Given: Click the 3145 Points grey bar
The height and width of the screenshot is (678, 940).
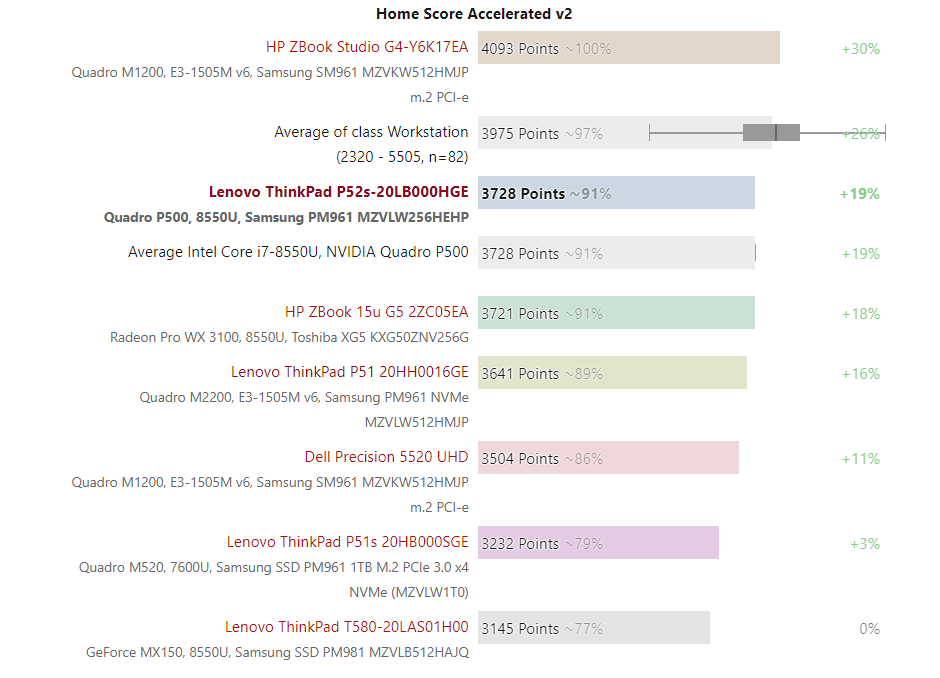Looking at the screenshot, I should (x=593, y=628).
